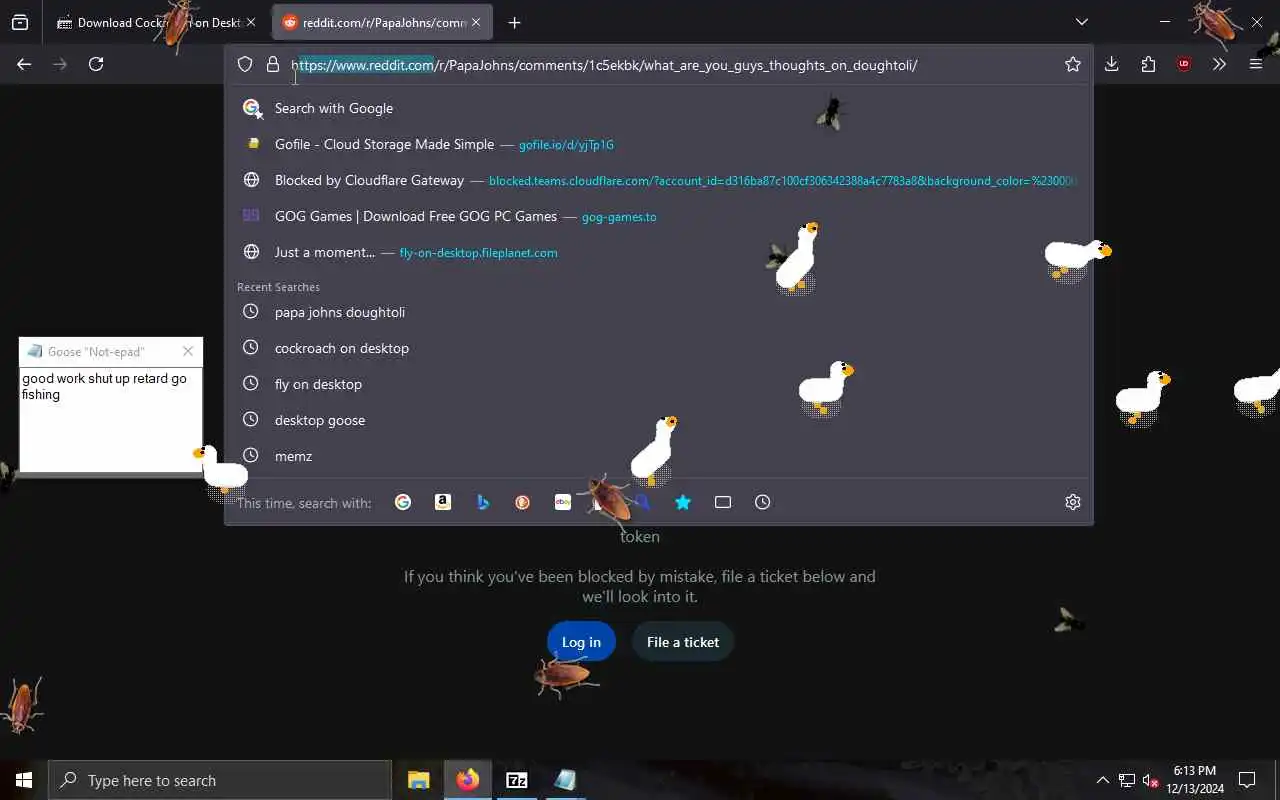This screenshot has height=800, width=1280.
Task: Click the network icon in the system tray
Action: coord(1127,780)
